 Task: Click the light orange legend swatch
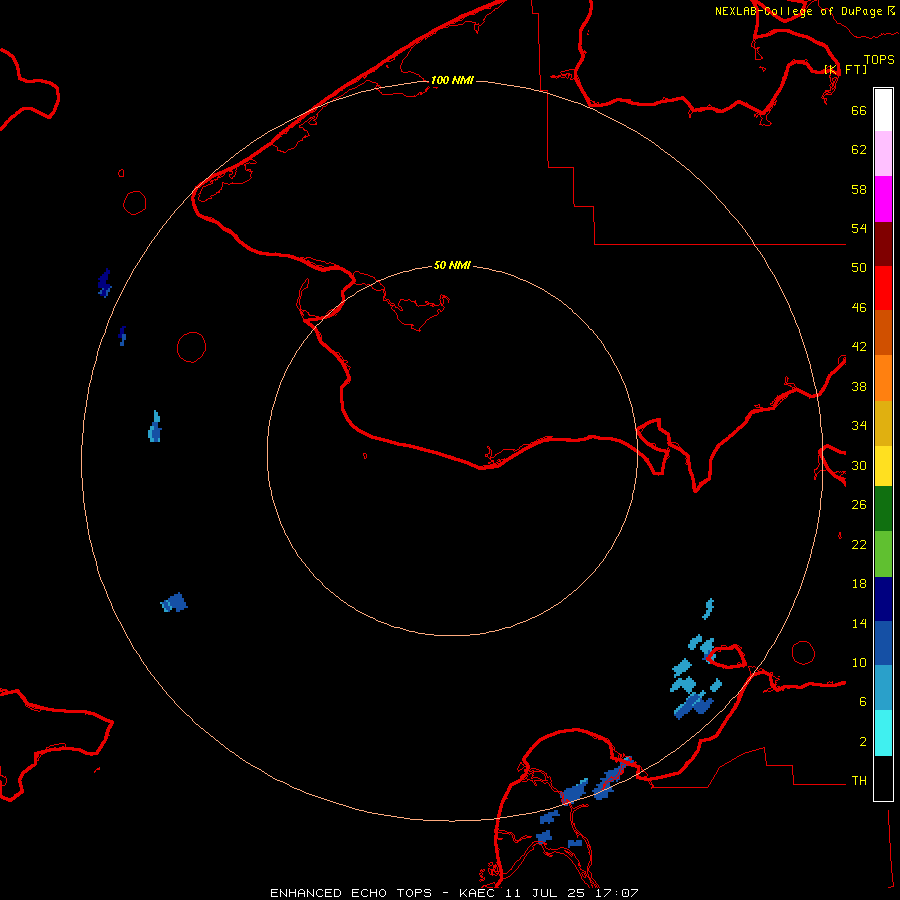[883, 378]
